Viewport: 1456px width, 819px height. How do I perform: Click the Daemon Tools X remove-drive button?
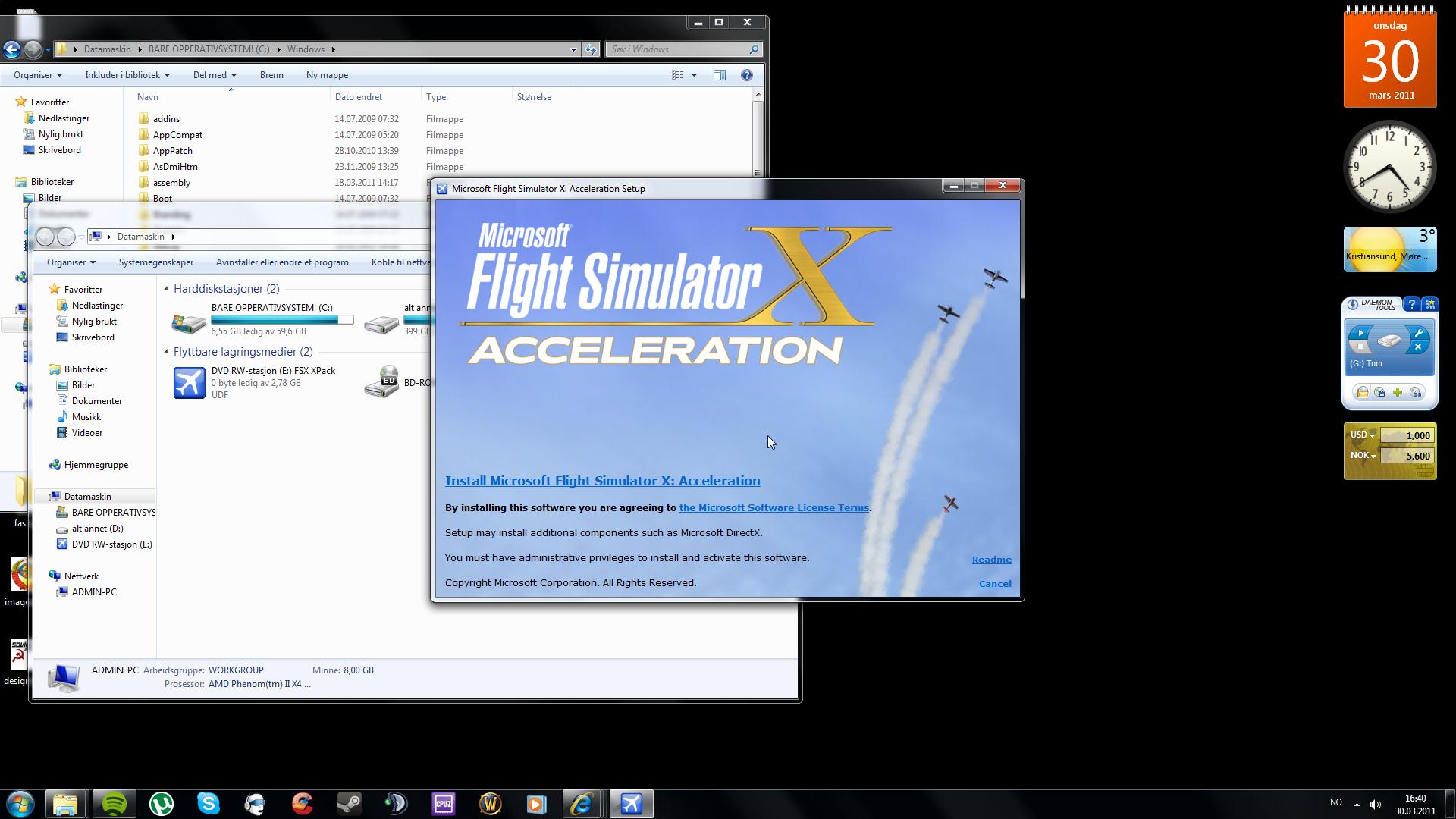point(1418,347)
